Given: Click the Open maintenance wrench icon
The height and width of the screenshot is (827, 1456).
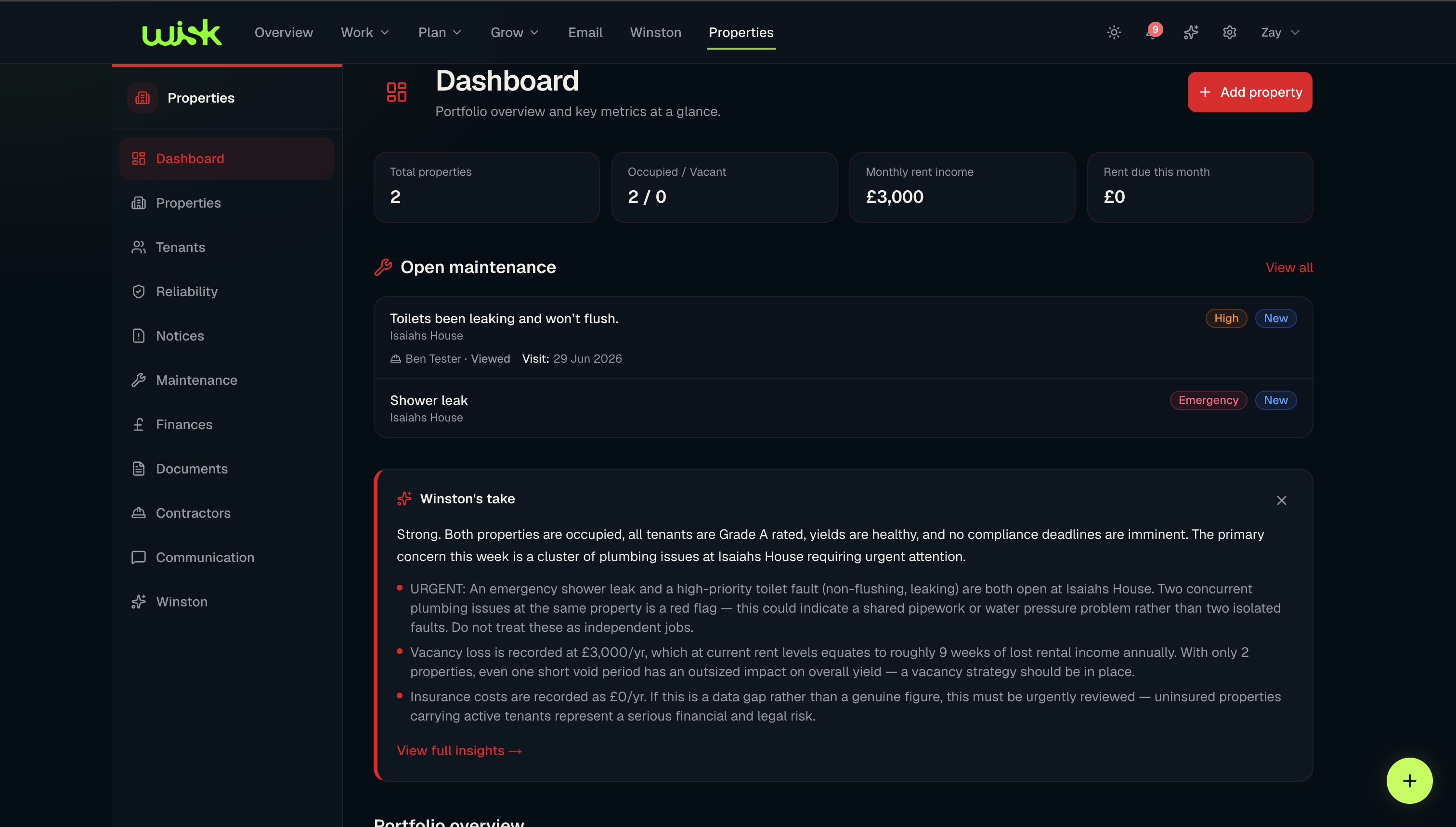Looking at the screenshot, I should click(x=383, y=267).
